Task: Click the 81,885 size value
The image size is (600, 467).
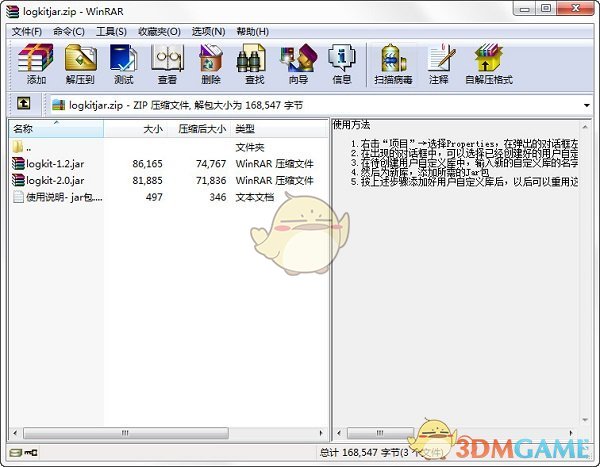Action: [x=147, y=180]
